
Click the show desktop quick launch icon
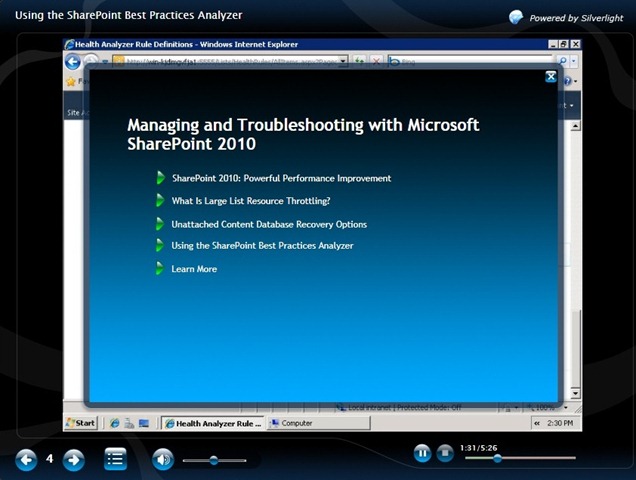click(x=144, y=423)
